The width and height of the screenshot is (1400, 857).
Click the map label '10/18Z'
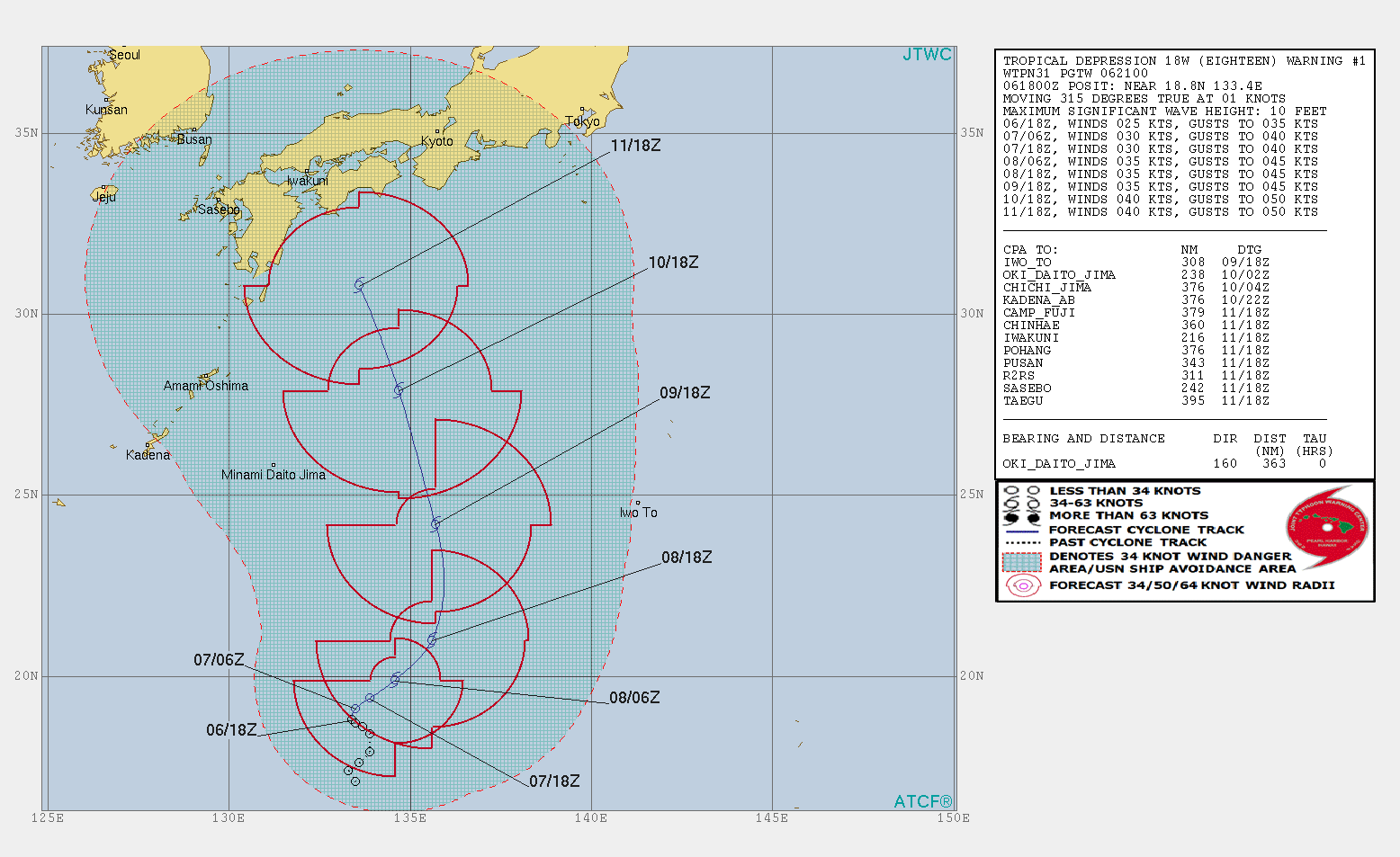(673, 263)
